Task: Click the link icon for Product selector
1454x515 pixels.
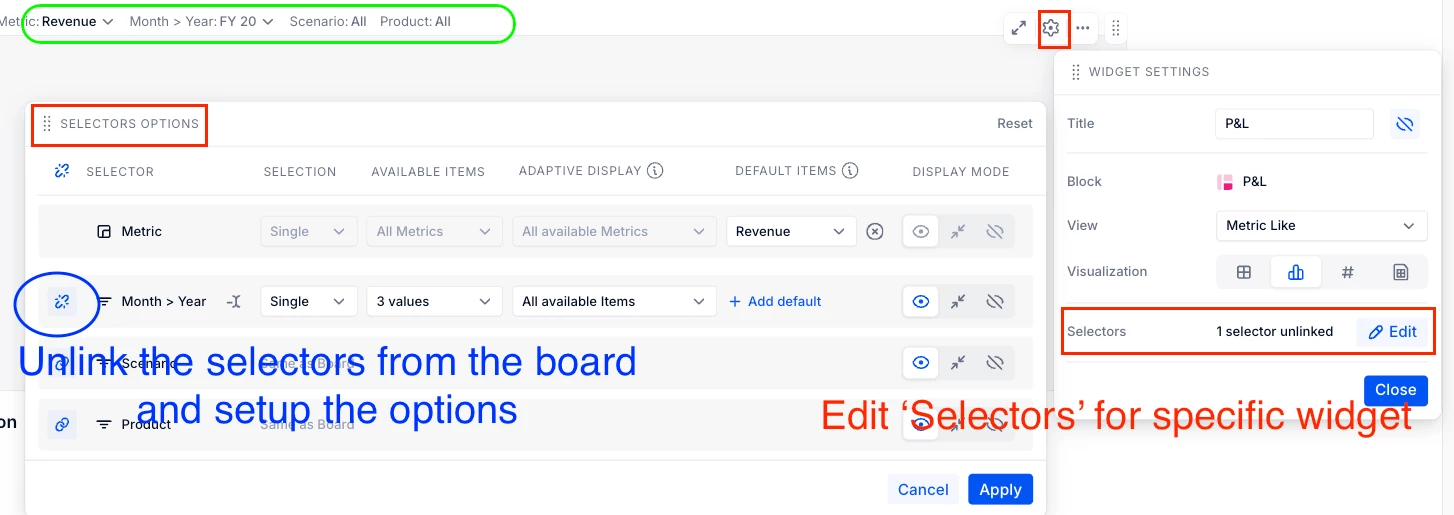Action: point(62,425)
